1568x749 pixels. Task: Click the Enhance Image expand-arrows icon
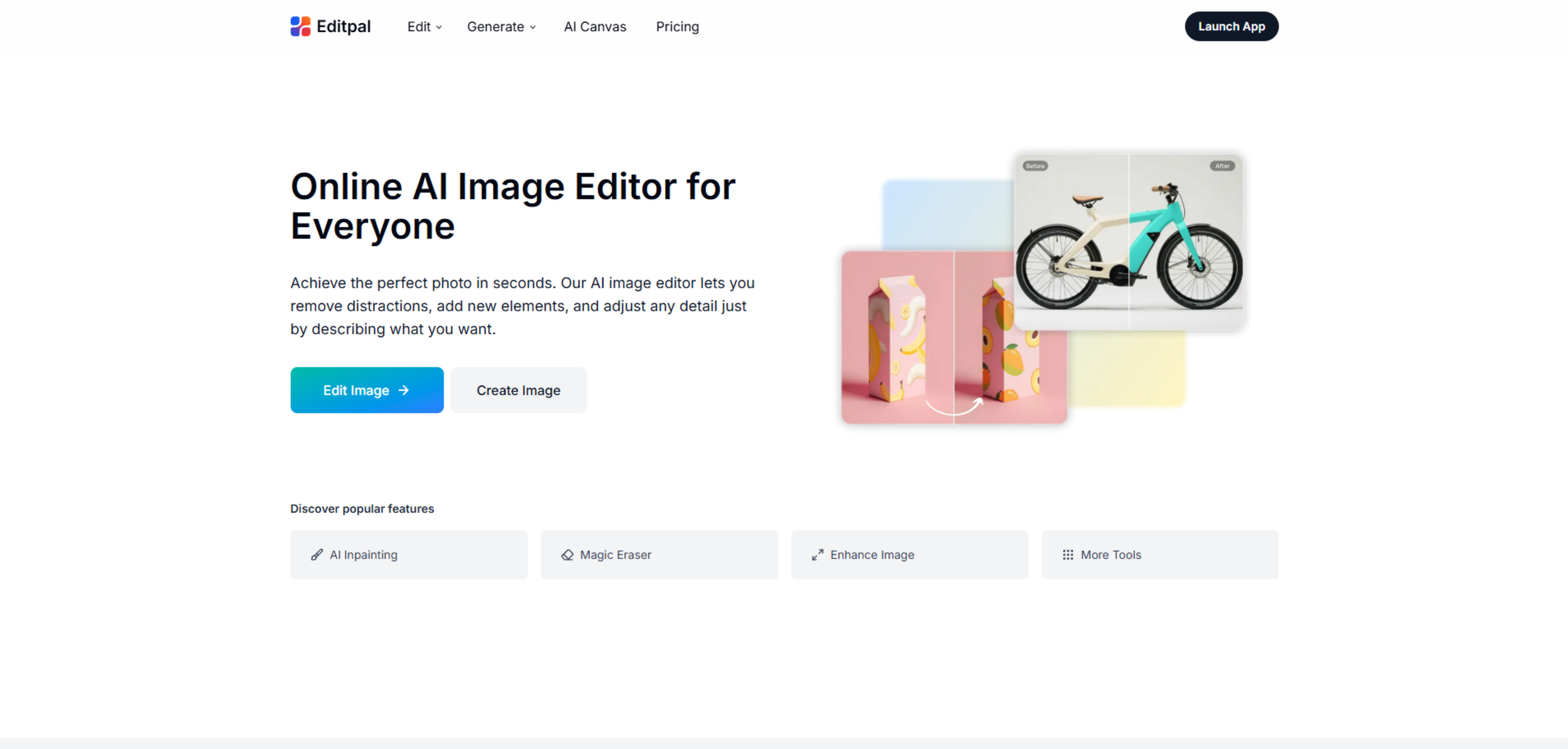click(817, 554)
